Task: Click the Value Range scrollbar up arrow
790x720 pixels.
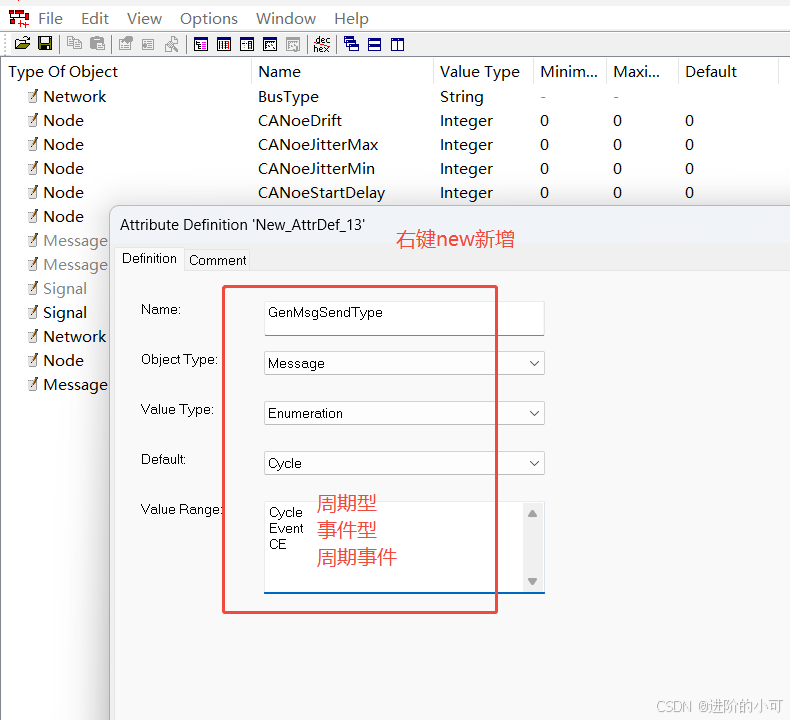Action: coord(533,513)
